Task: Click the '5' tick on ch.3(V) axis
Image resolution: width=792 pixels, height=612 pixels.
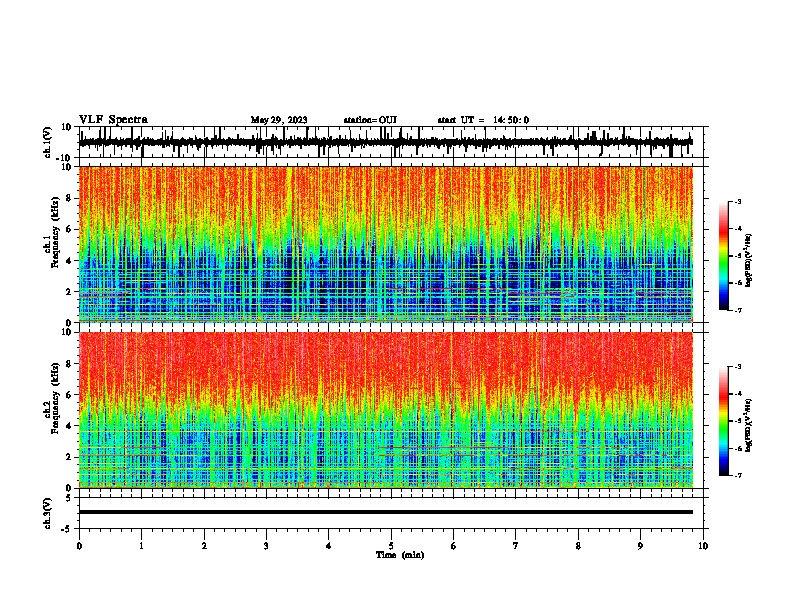Action: [69, 497]
